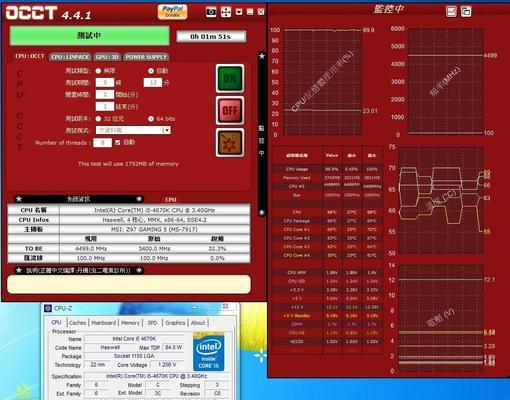
Task: Click the voltage graph showing 12.1
Action: [x=441, y=318]
